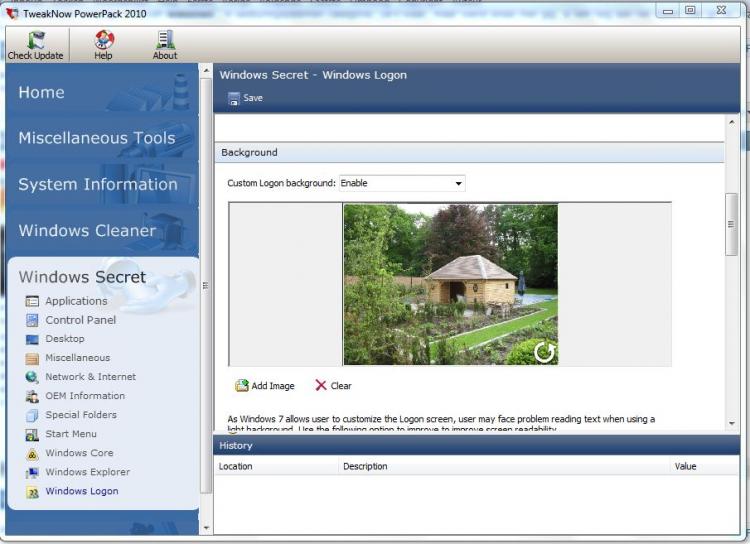Open Help via lifebuoy icon
Screen dimensions: 750x544
[104, 40]
